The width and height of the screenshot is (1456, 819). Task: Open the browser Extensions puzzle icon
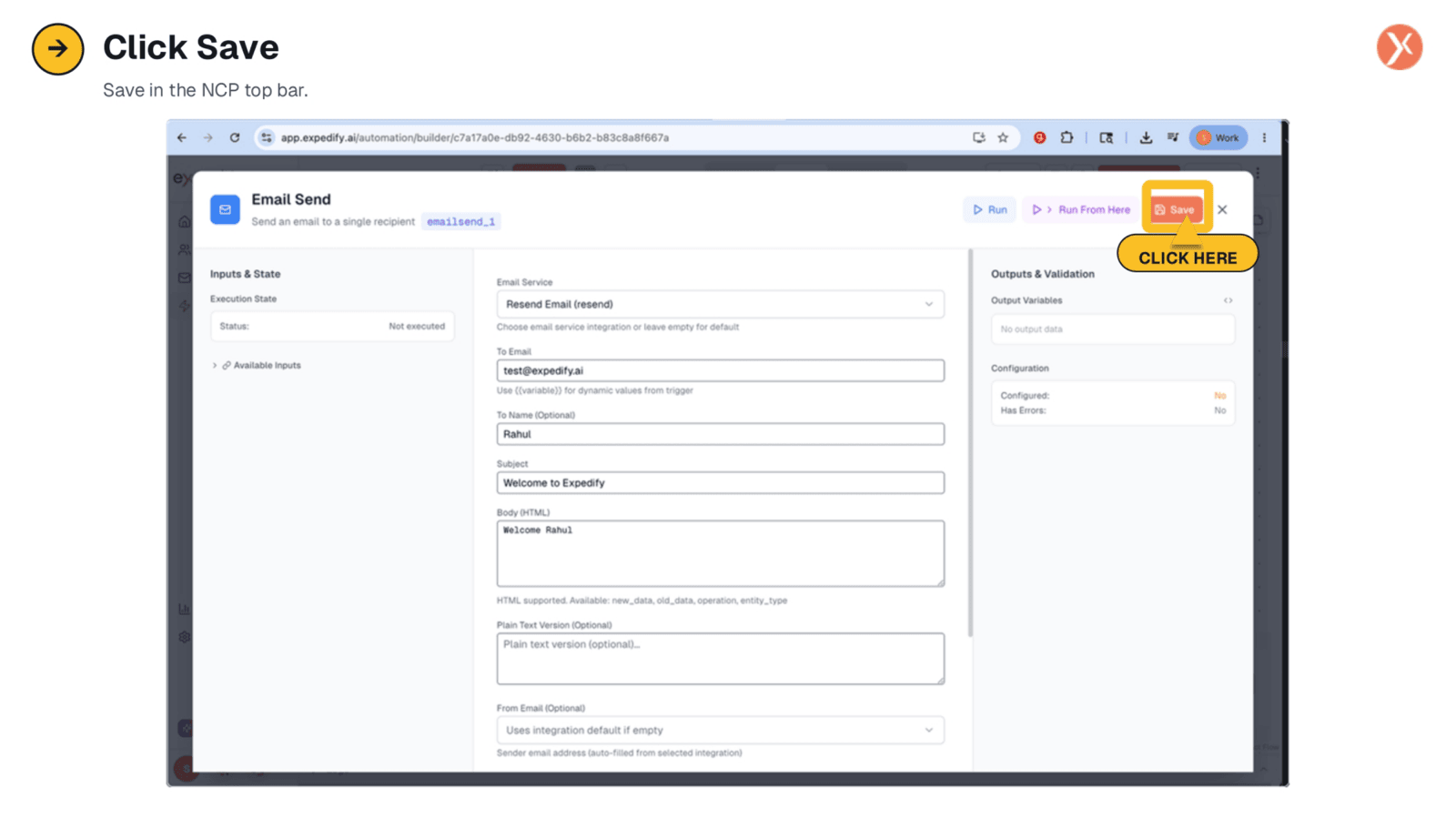[1067, 137]
